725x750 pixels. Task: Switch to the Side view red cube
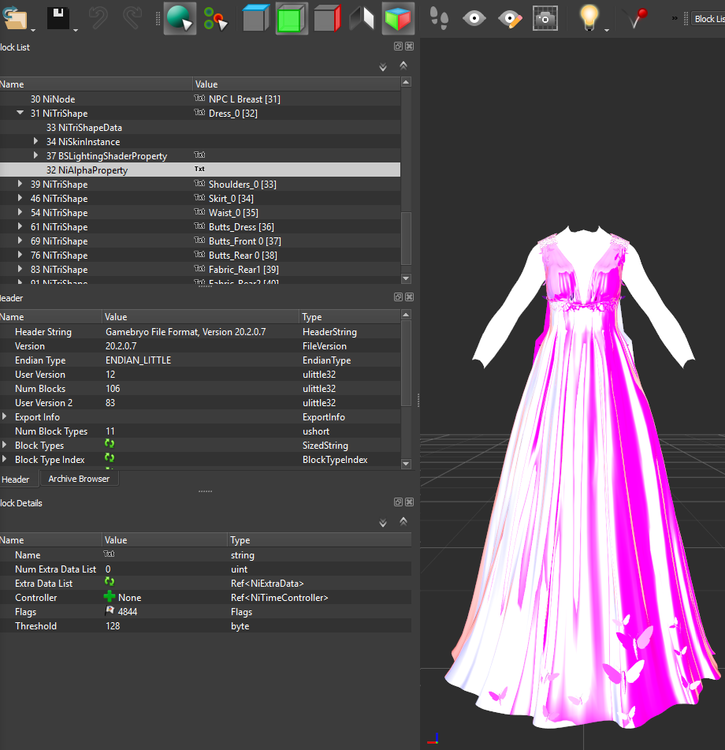327,18
